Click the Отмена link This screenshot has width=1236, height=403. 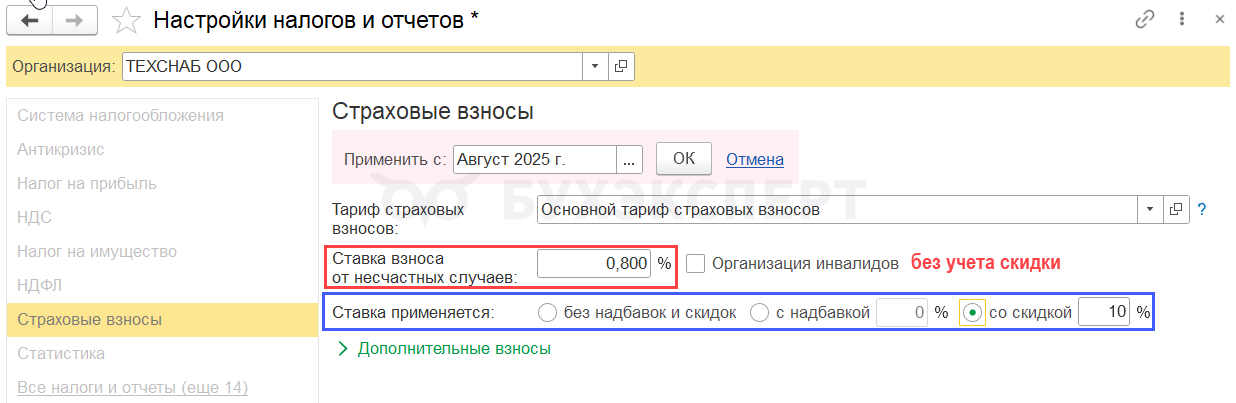(x=754, y=159)
